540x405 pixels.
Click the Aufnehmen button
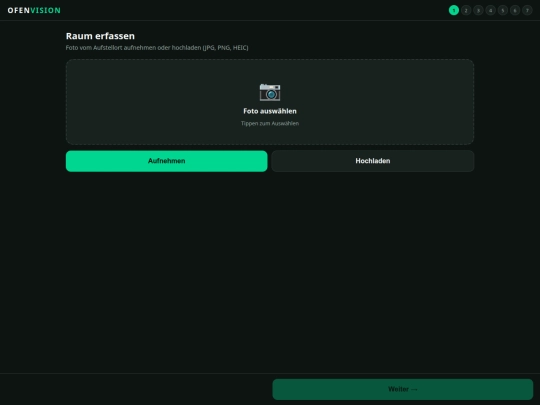[x=166, y=161]
